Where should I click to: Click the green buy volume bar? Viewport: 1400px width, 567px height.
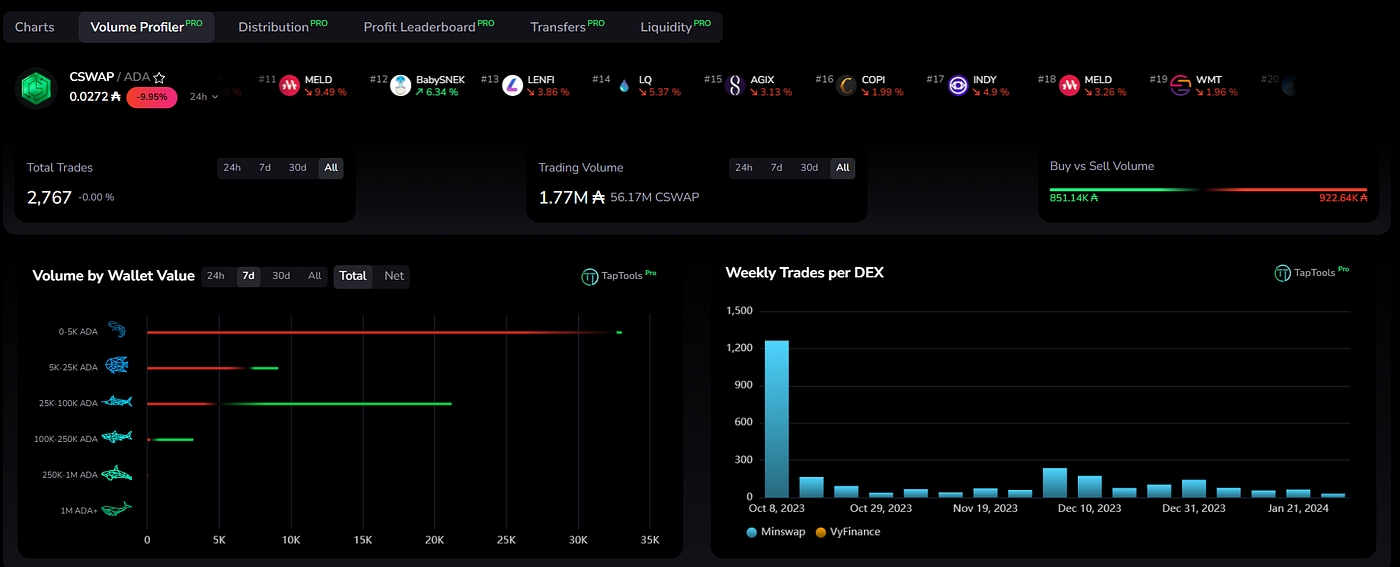1123,189
